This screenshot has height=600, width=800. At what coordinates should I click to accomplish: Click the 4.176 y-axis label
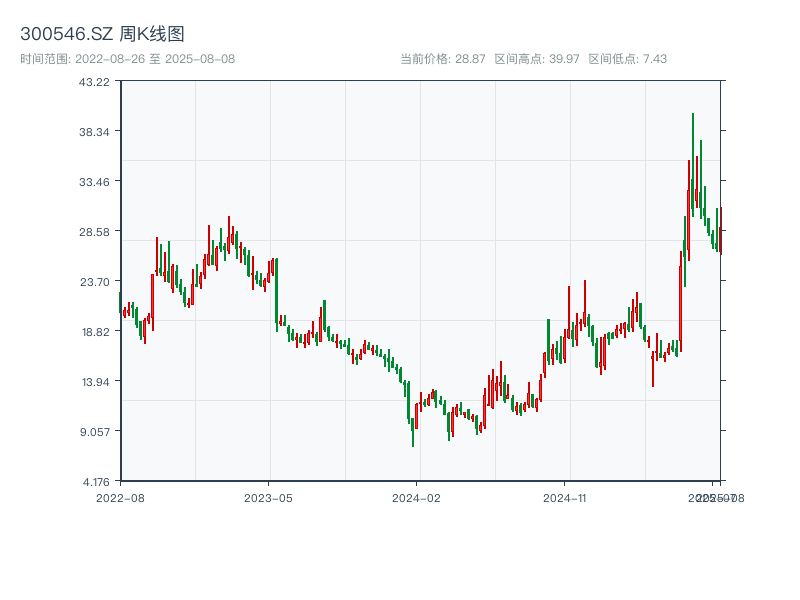(96, 482)
